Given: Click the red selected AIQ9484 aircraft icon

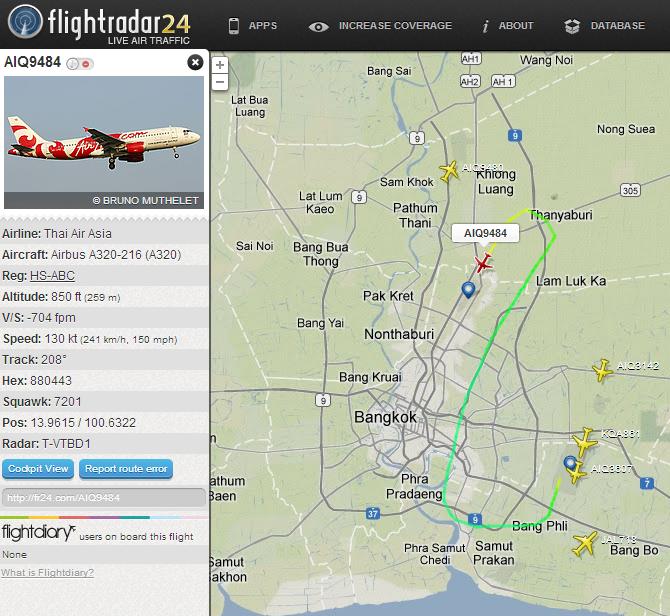Looking at the screenshot, I should (x=483, y=263).
